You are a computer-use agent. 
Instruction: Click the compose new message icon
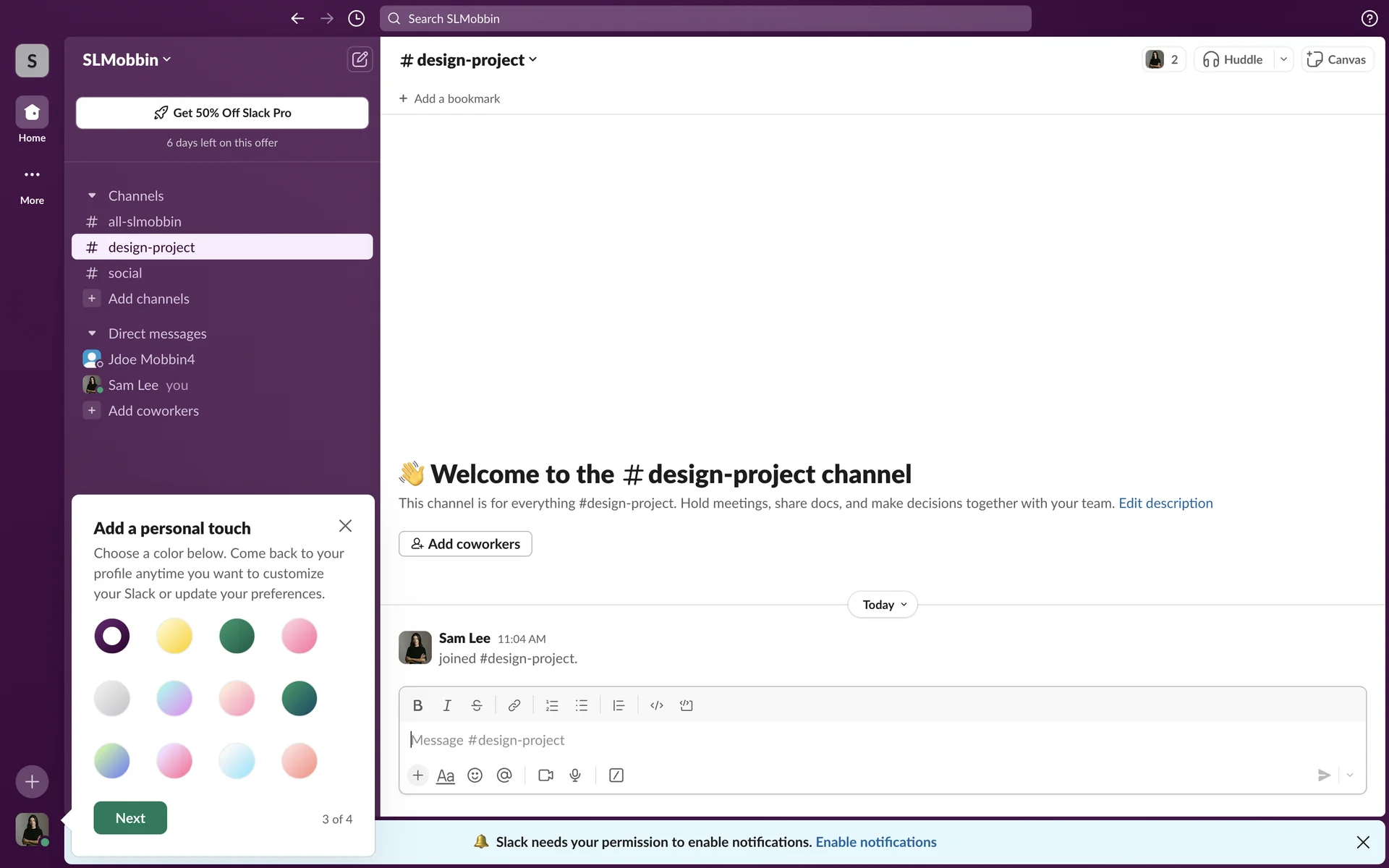(360, 59)
